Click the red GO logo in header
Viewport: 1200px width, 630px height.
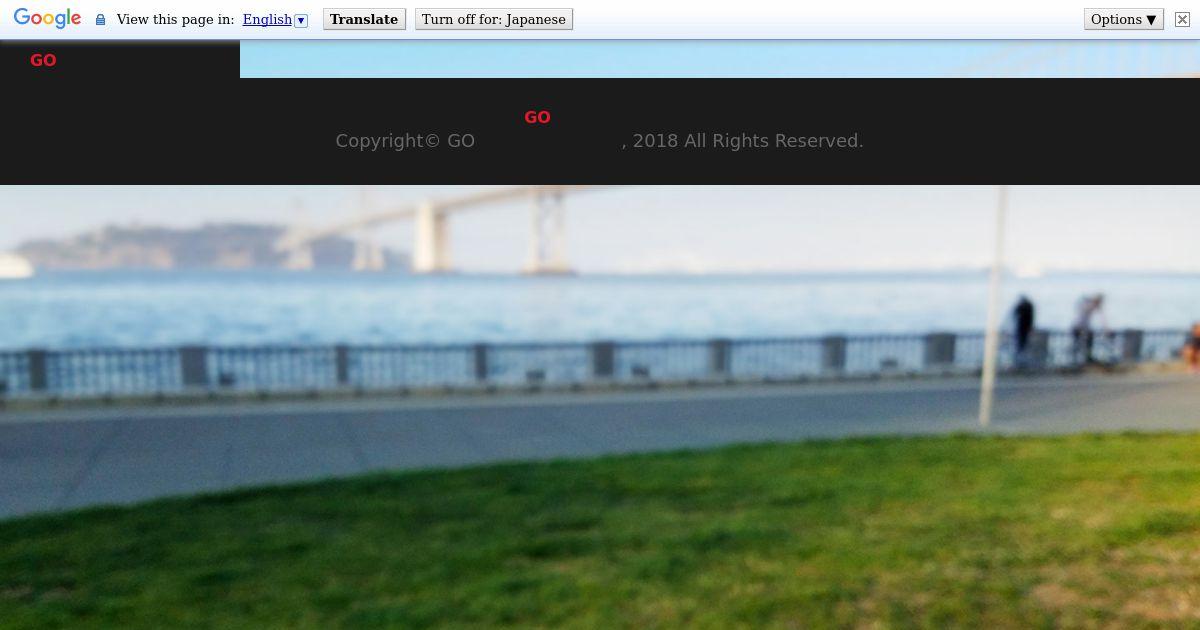pyautogui.click(x=43, y=60)
